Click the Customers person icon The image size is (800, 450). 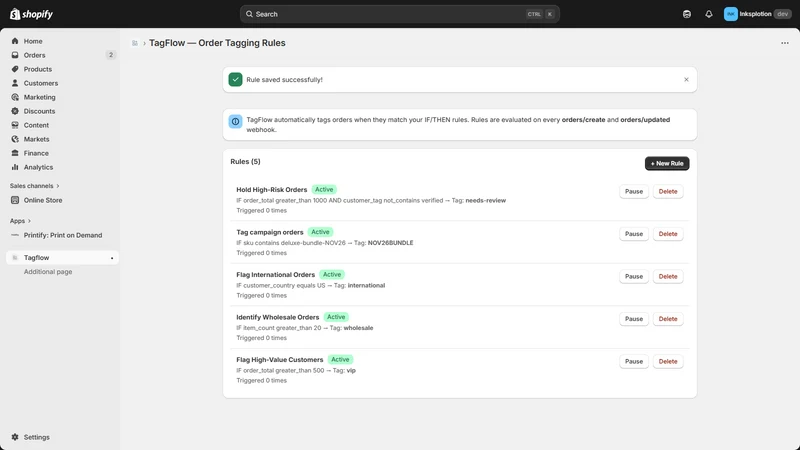(15, 83)
